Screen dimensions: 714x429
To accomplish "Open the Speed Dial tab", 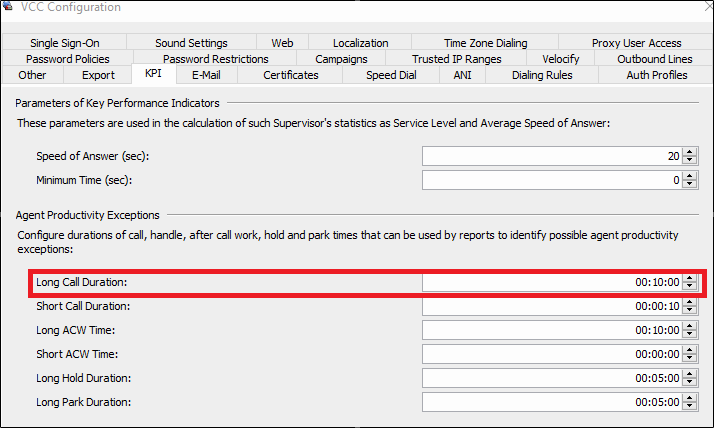I will tap(391, 75).
